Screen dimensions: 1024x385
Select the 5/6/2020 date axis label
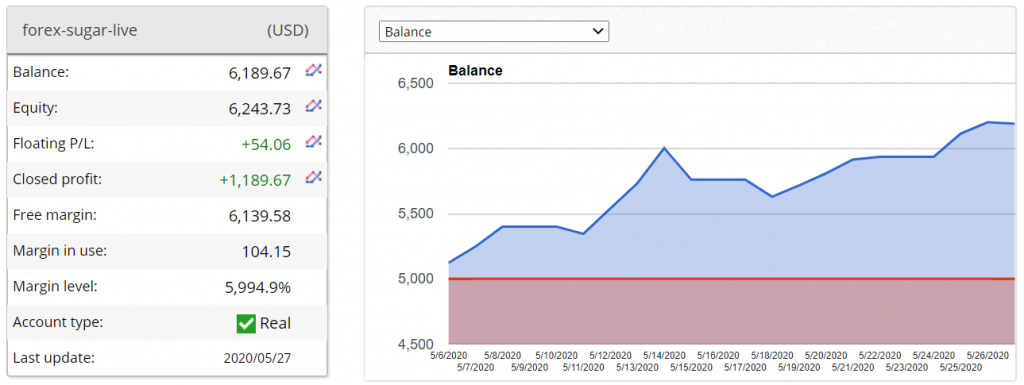[x=449, y=356]
